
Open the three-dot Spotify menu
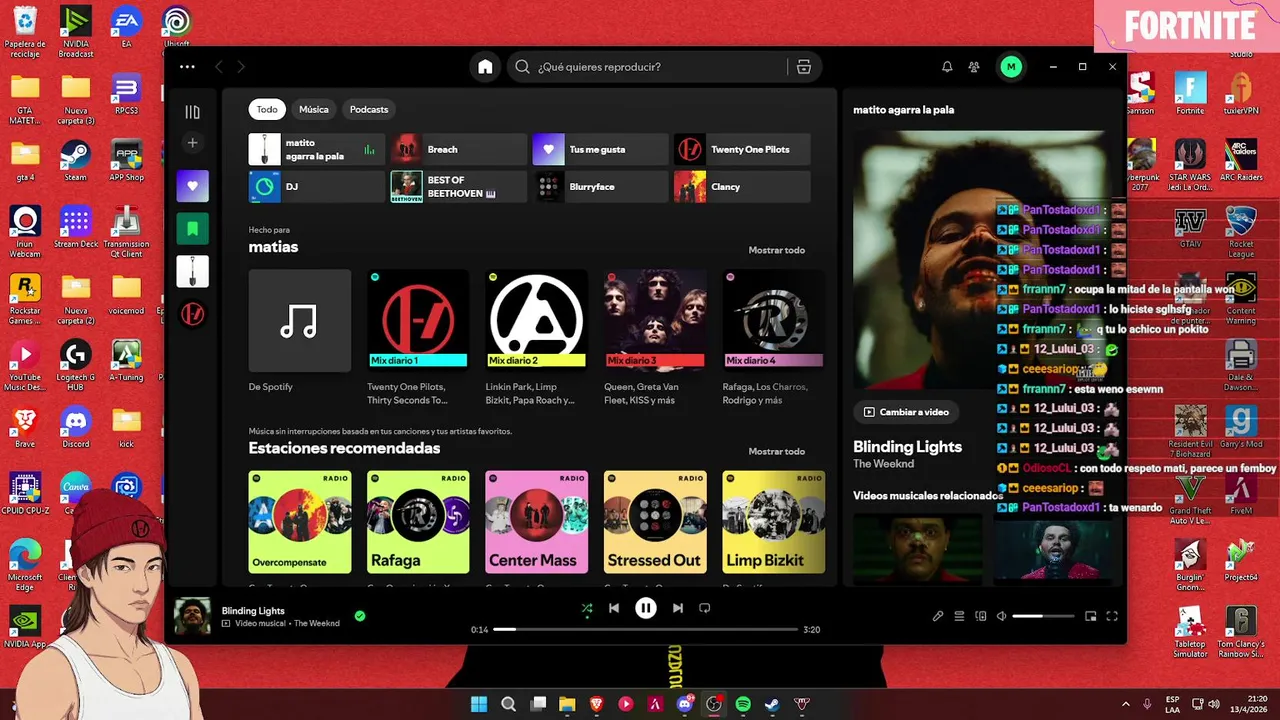pyautogui.click(x=187, y=67)
